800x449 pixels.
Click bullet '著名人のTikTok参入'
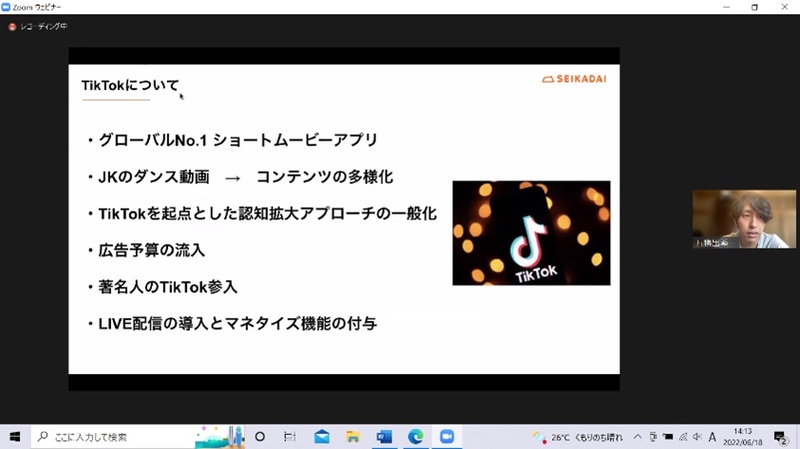point(168,287)
